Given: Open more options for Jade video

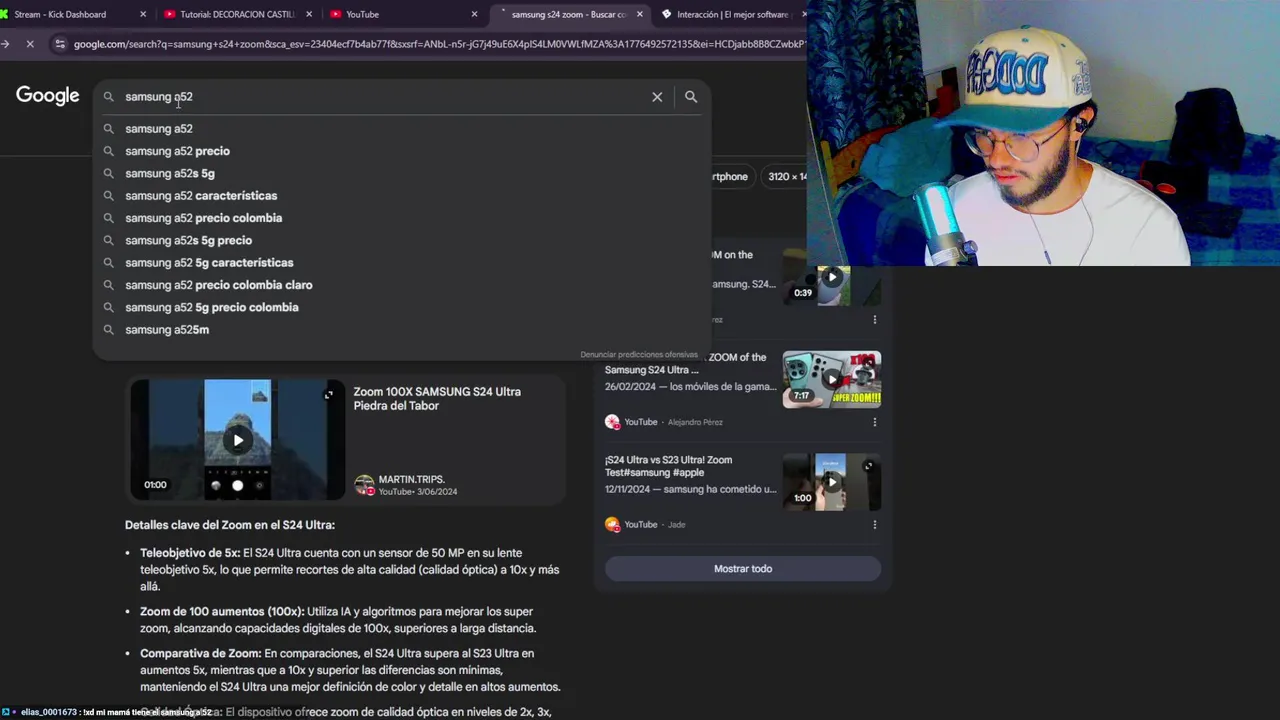Looking at the screenshot, I should pyautogui.click(x=874, y=525).
